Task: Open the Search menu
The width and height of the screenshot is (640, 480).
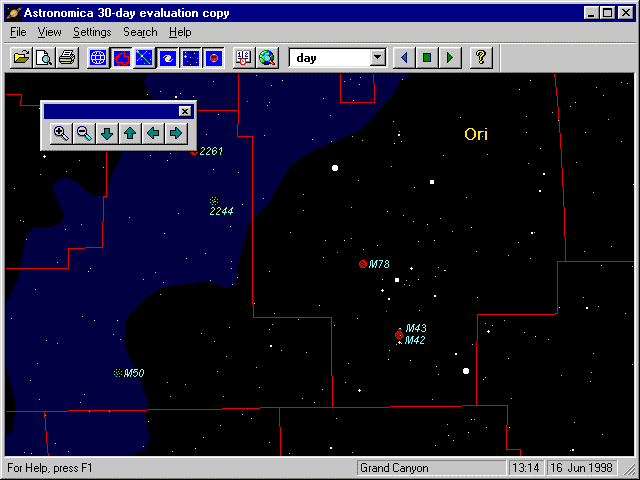Action: tap(140, 32)
